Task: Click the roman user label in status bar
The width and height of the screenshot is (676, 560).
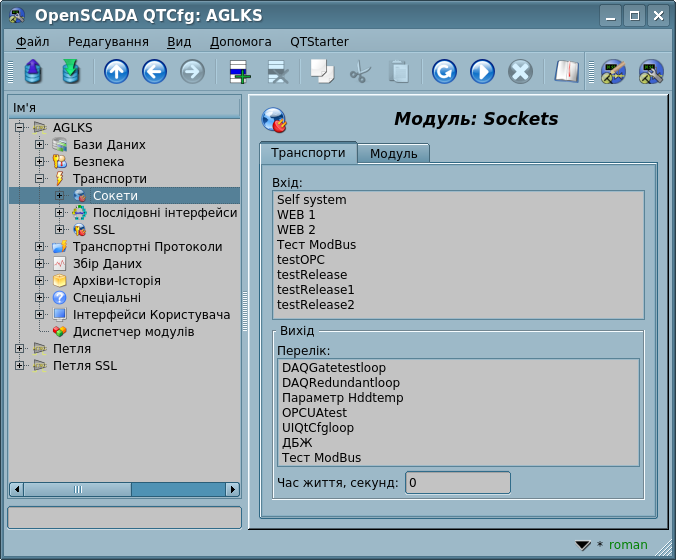Action: coord(628,545)
